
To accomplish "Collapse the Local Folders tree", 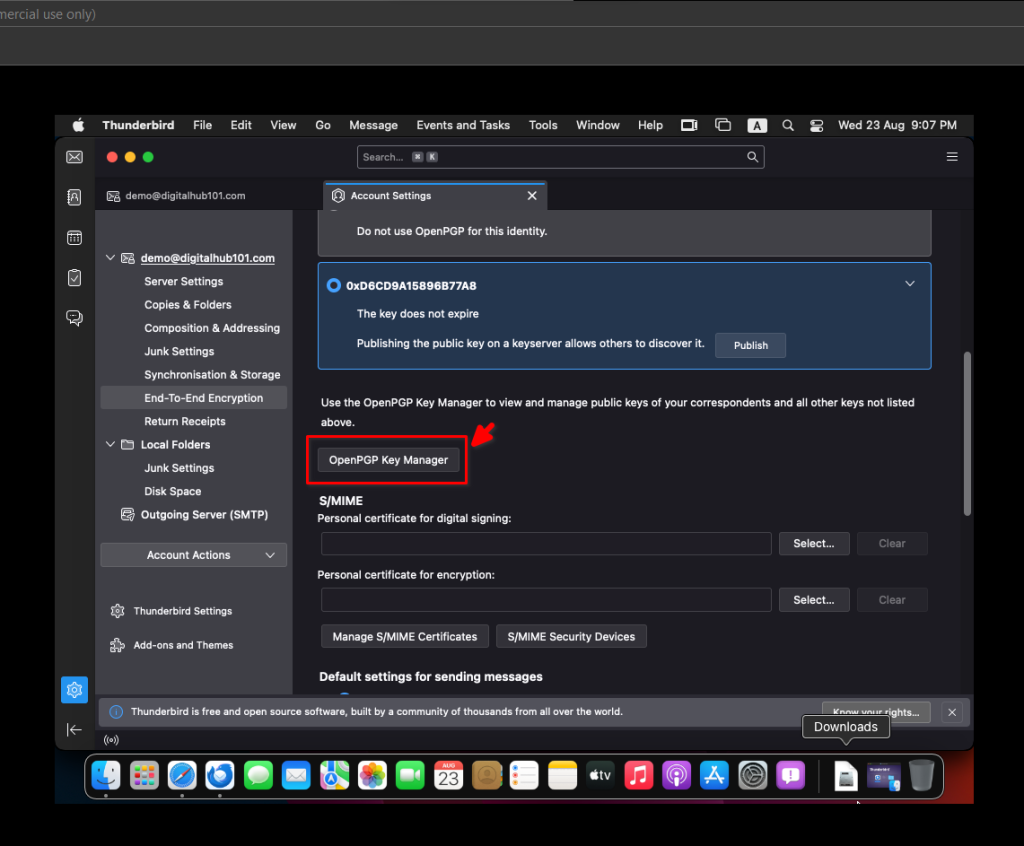I will [x=110, y=444].
